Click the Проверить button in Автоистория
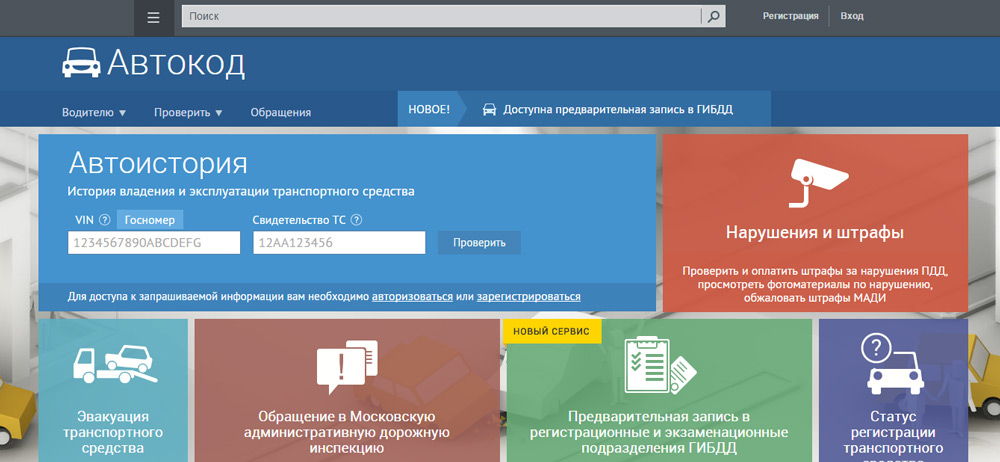The width and height of the screenshot is (1000, 462). 479,242
